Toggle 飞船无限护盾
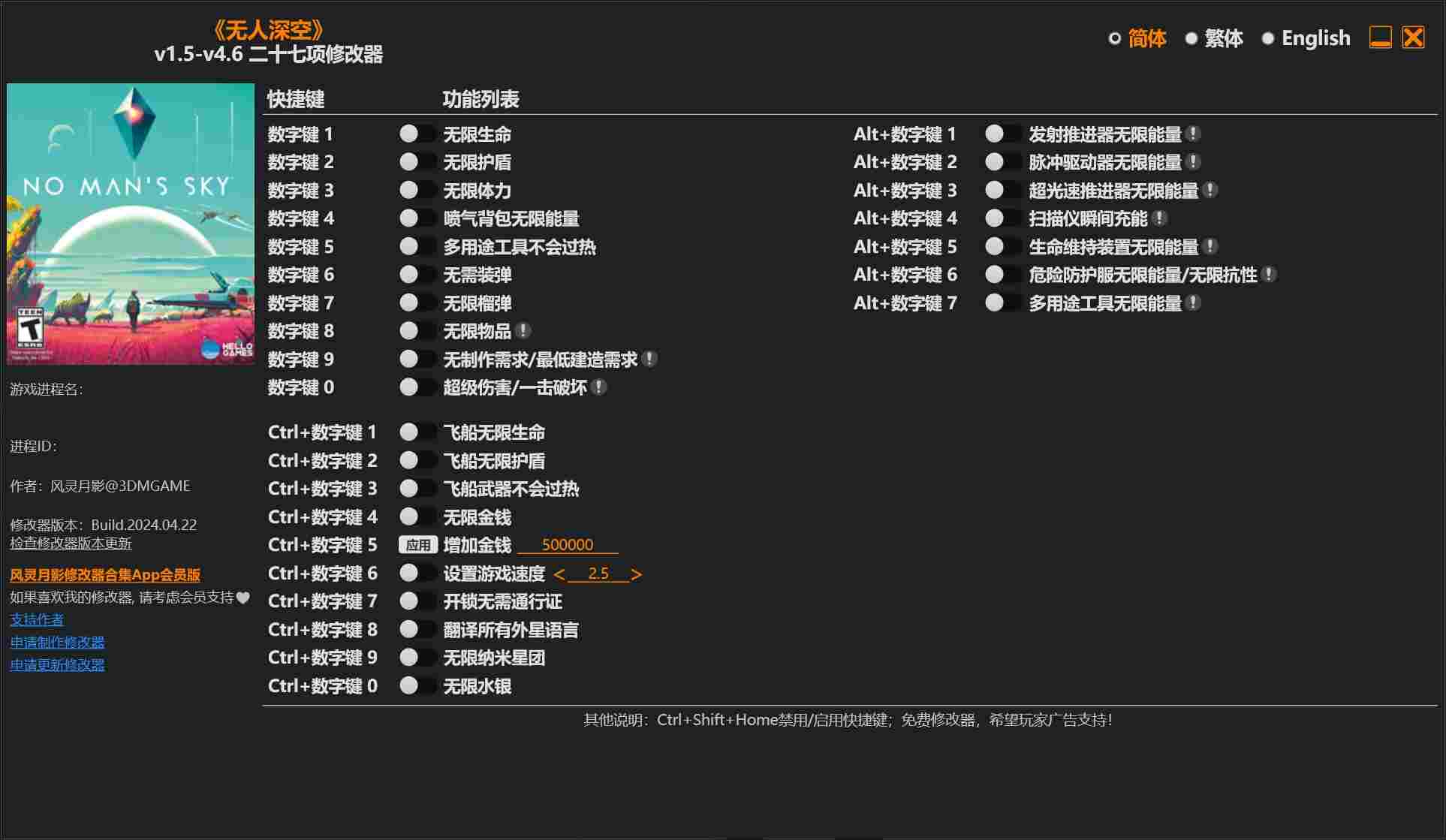 tap(417, 461)
